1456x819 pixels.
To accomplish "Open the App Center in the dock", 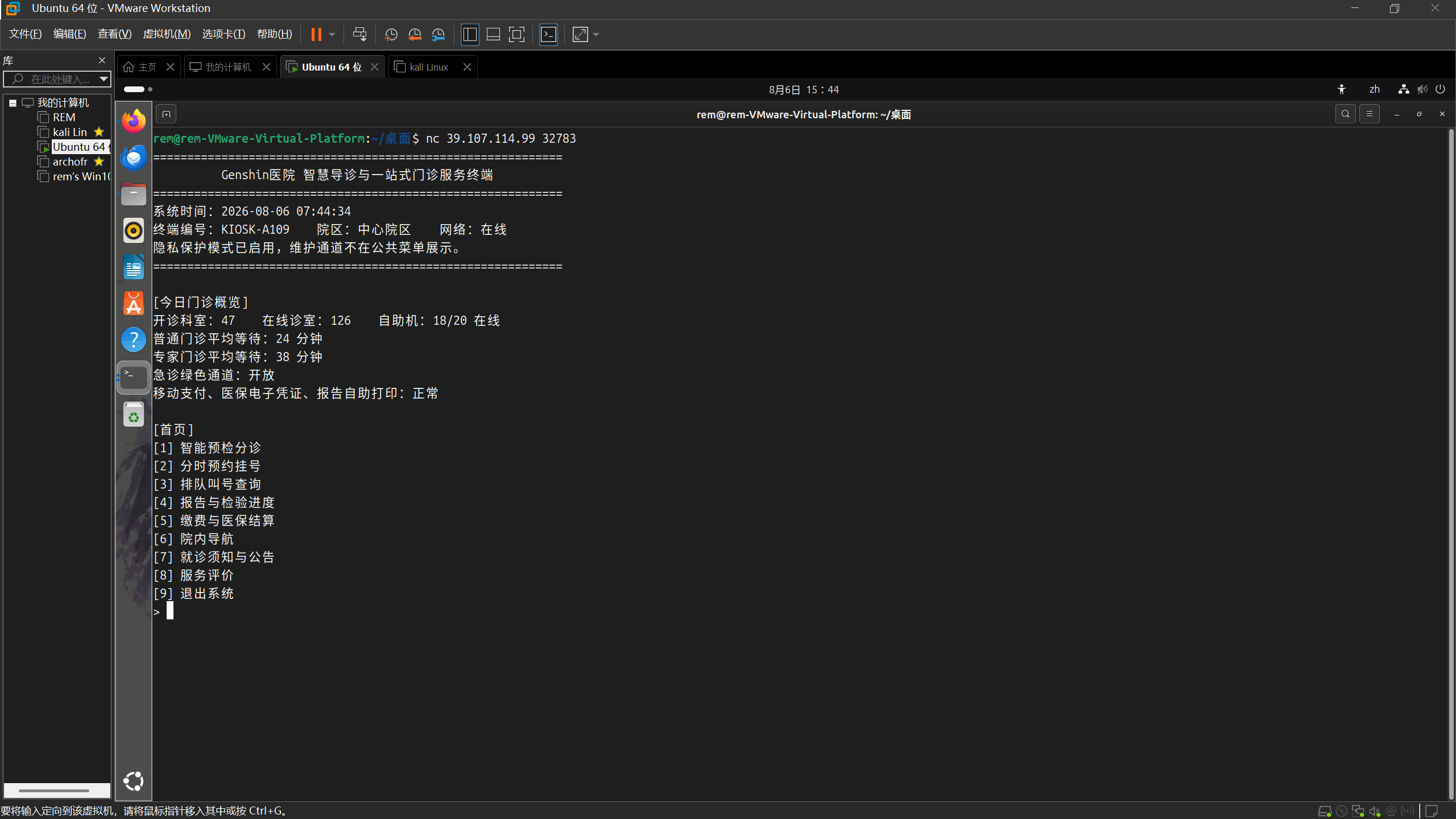I will pos(134,303).
